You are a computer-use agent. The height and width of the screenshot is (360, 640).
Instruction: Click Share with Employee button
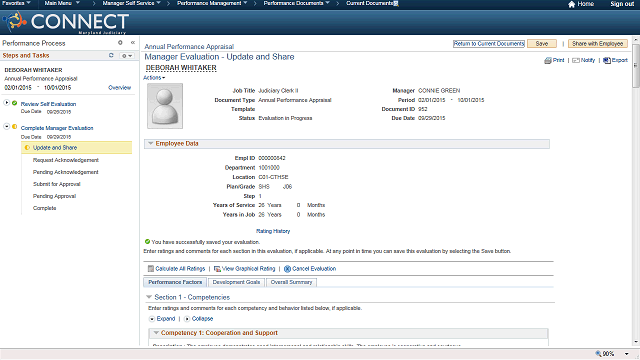[597, 44]
